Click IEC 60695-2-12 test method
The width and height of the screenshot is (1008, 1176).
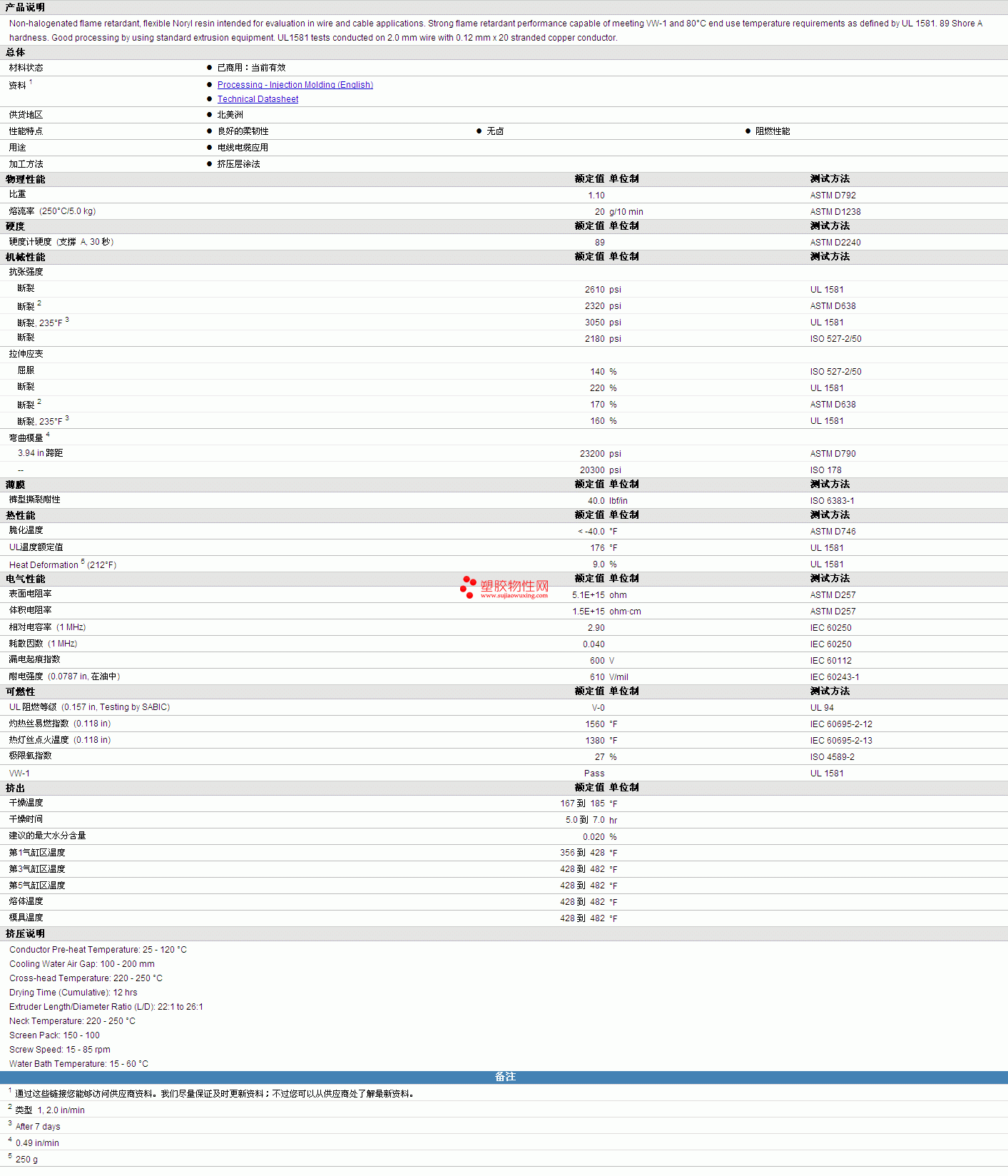841,724
